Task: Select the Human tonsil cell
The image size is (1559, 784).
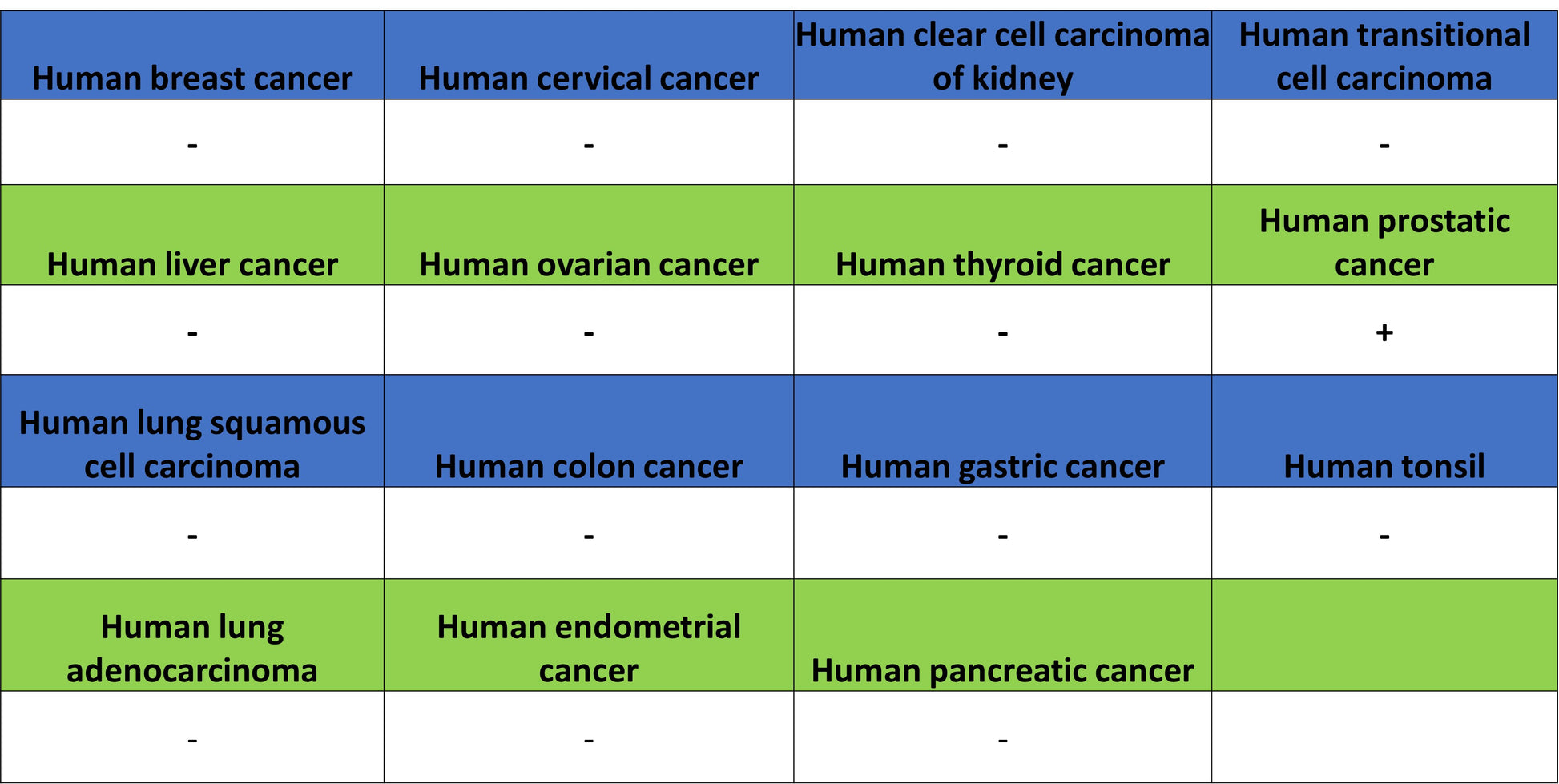Action: click(1384, 431)
